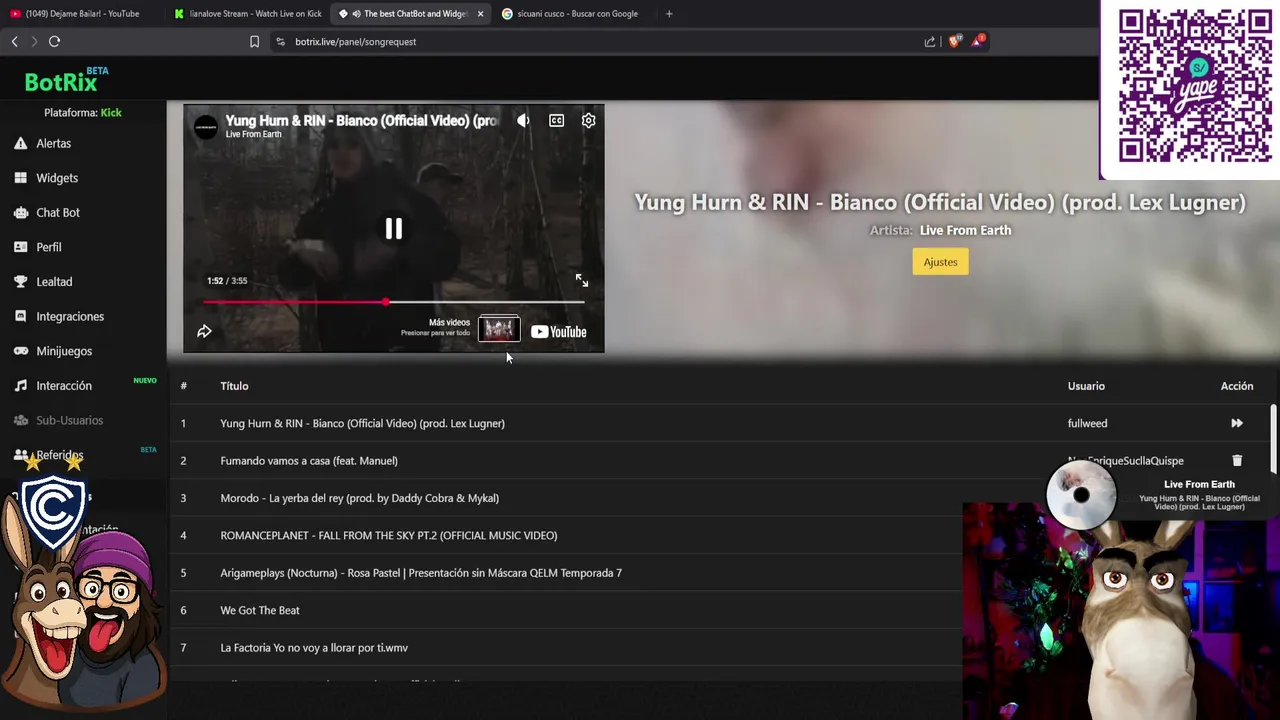Click the song list vertical scrollbar
This screenshot has width=1280, height=720.
[x=1273, y=440]
